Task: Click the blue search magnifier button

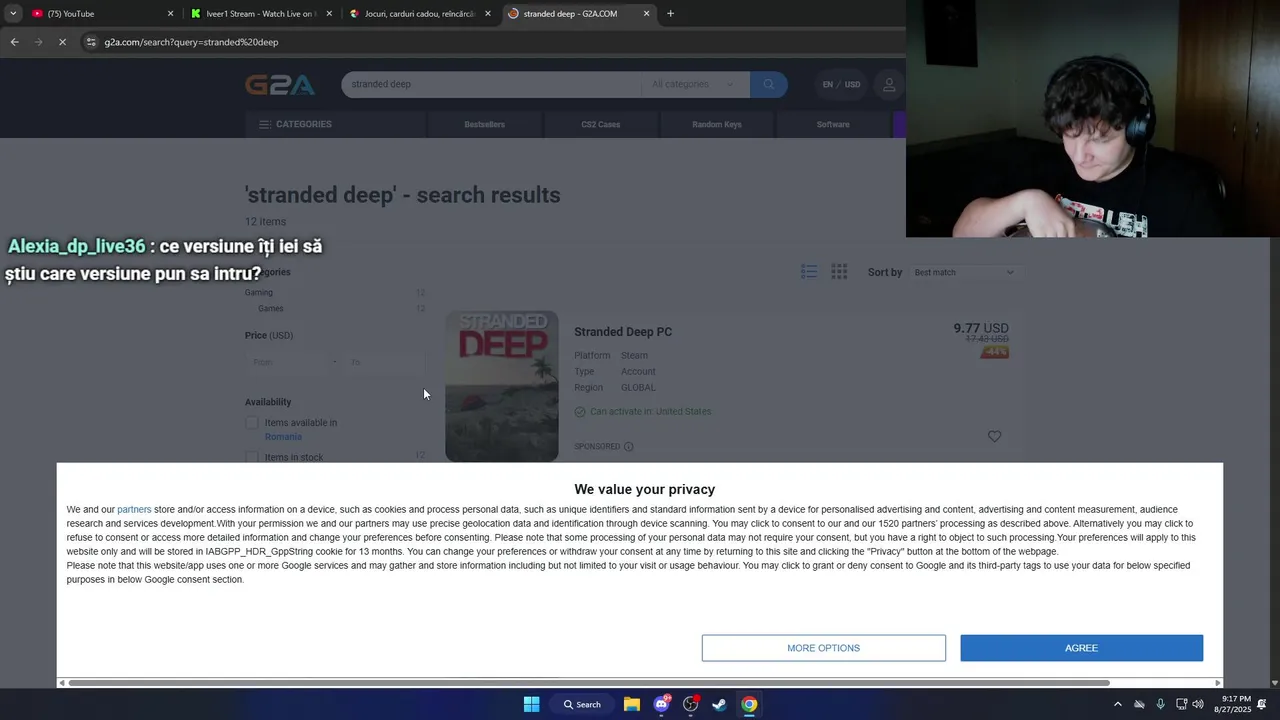Action: pos(768,84)
